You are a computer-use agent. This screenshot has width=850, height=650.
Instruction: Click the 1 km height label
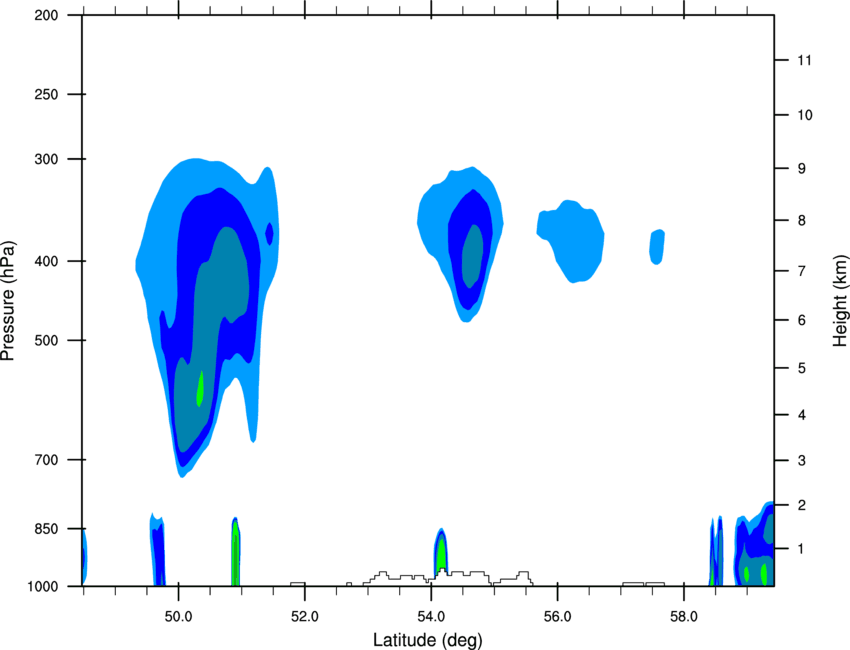tap(802, 549)
